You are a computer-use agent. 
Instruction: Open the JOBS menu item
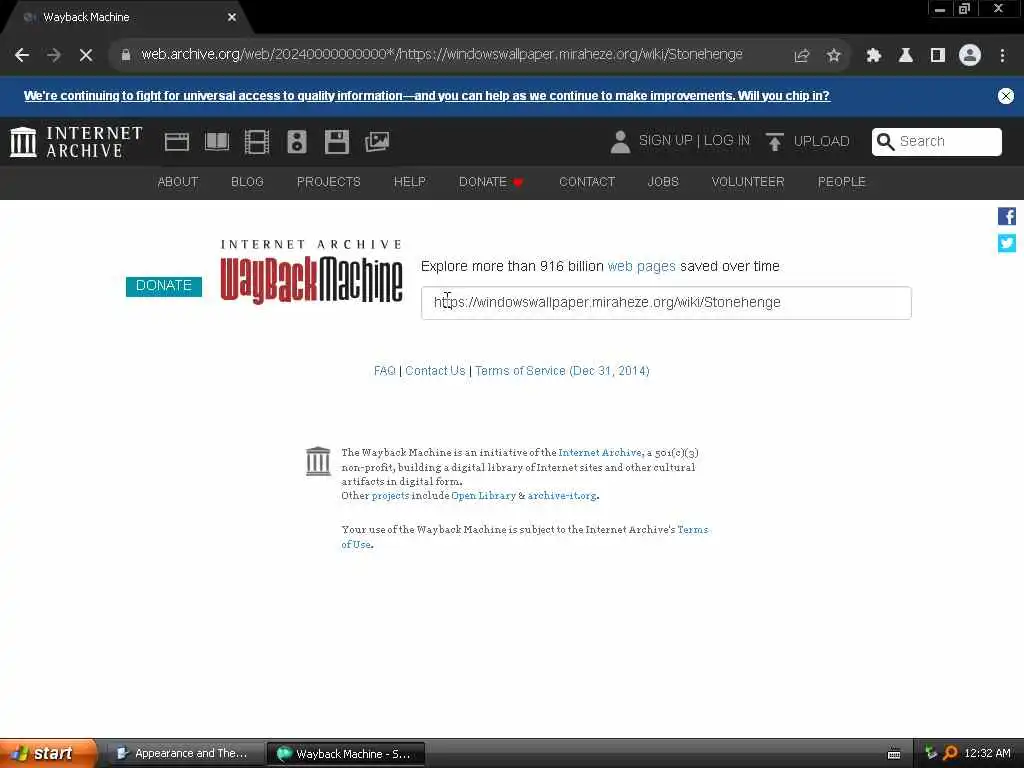click(x=663, y=182)
